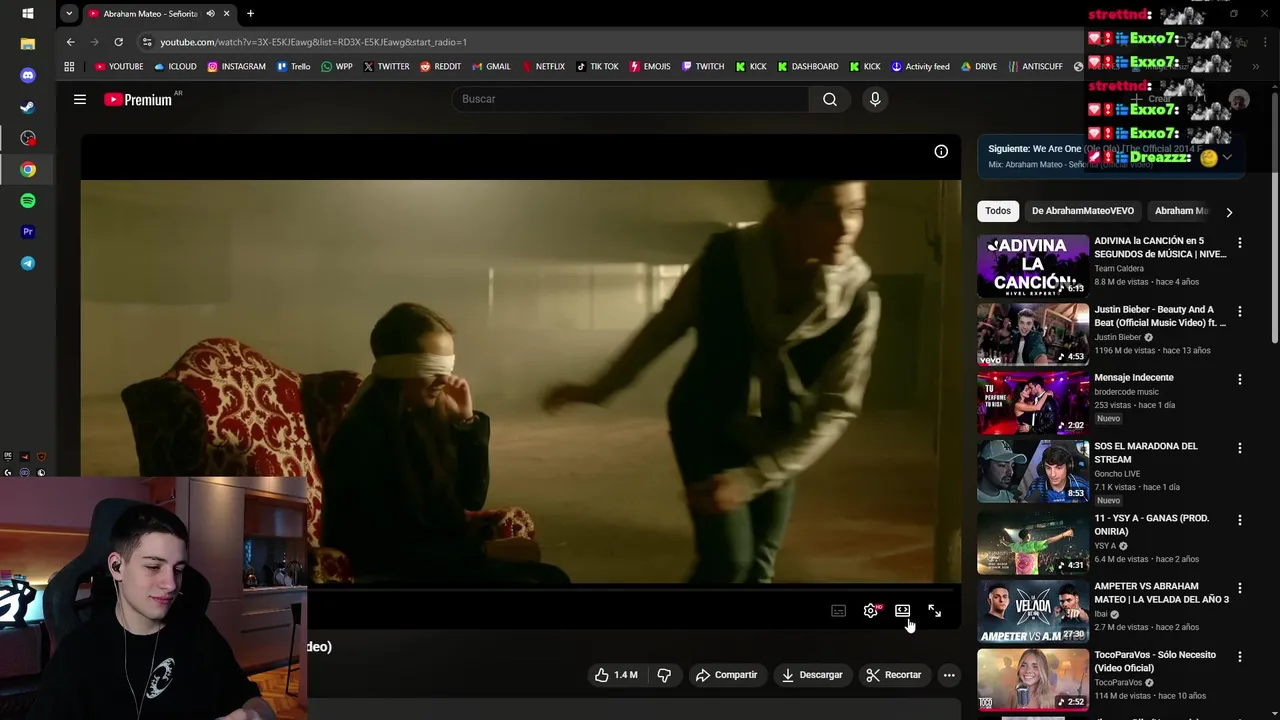Open menu for Justin Bieber Beauty video
Image resolution: width=1280 pixels, height=720 pixels.
click(x=1240, y=312)
